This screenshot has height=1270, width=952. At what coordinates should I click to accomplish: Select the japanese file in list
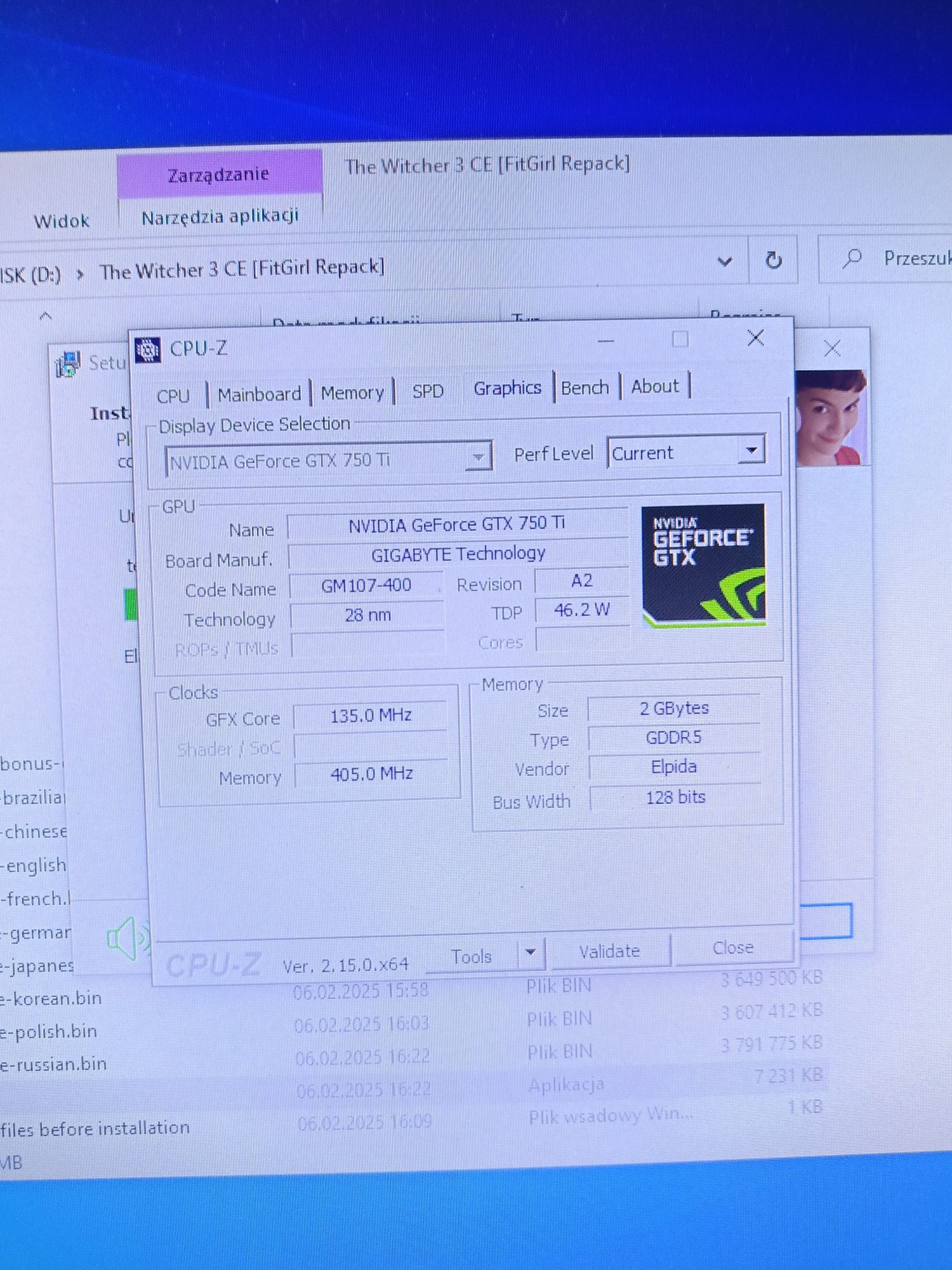pyautogui.click(x=37, y=966)
